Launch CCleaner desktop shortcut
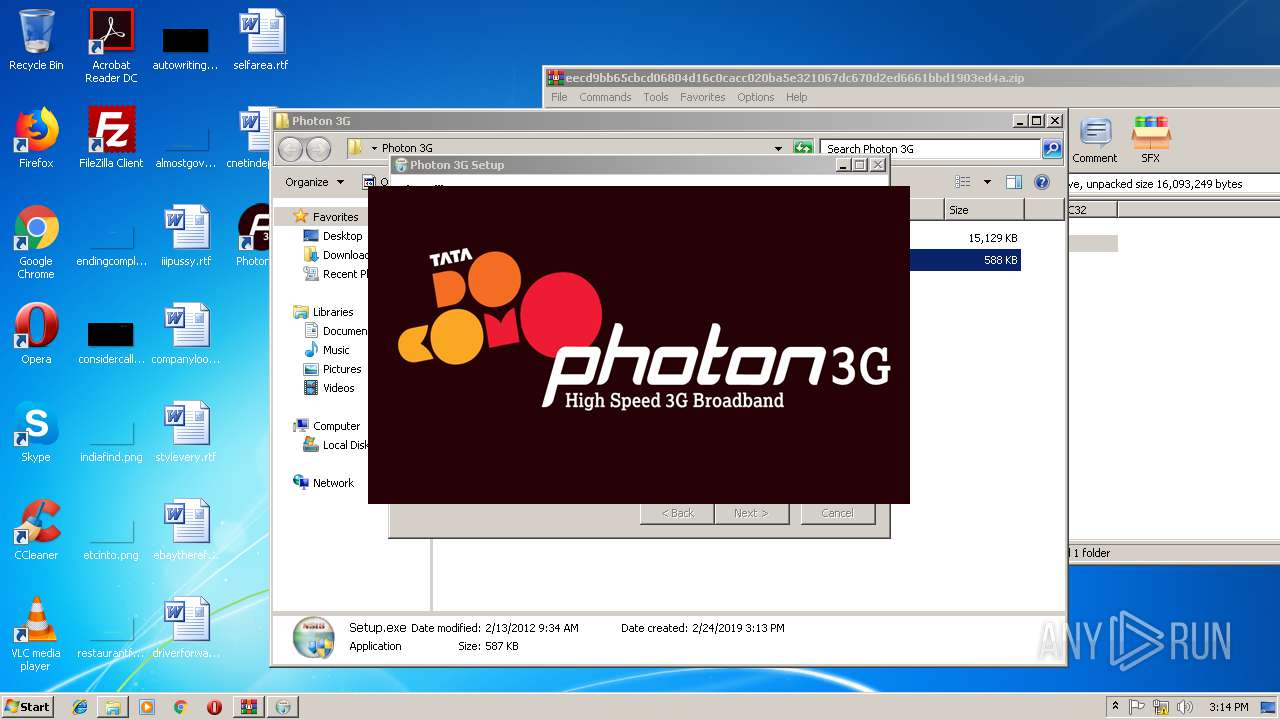Viewport: 1280px width, 720px height. pyautogui.click(x=36, y=530)
